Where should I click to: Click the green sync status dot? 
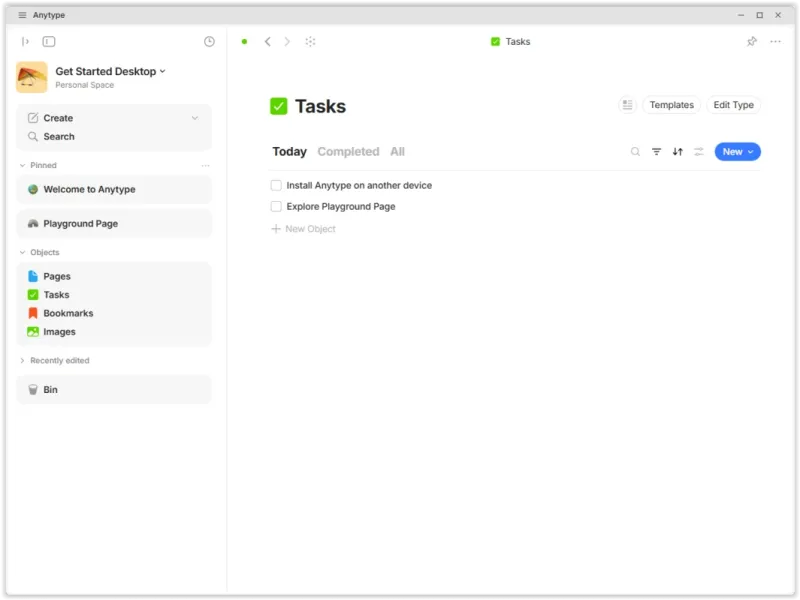pyautogui.click(x=244, y=41)
